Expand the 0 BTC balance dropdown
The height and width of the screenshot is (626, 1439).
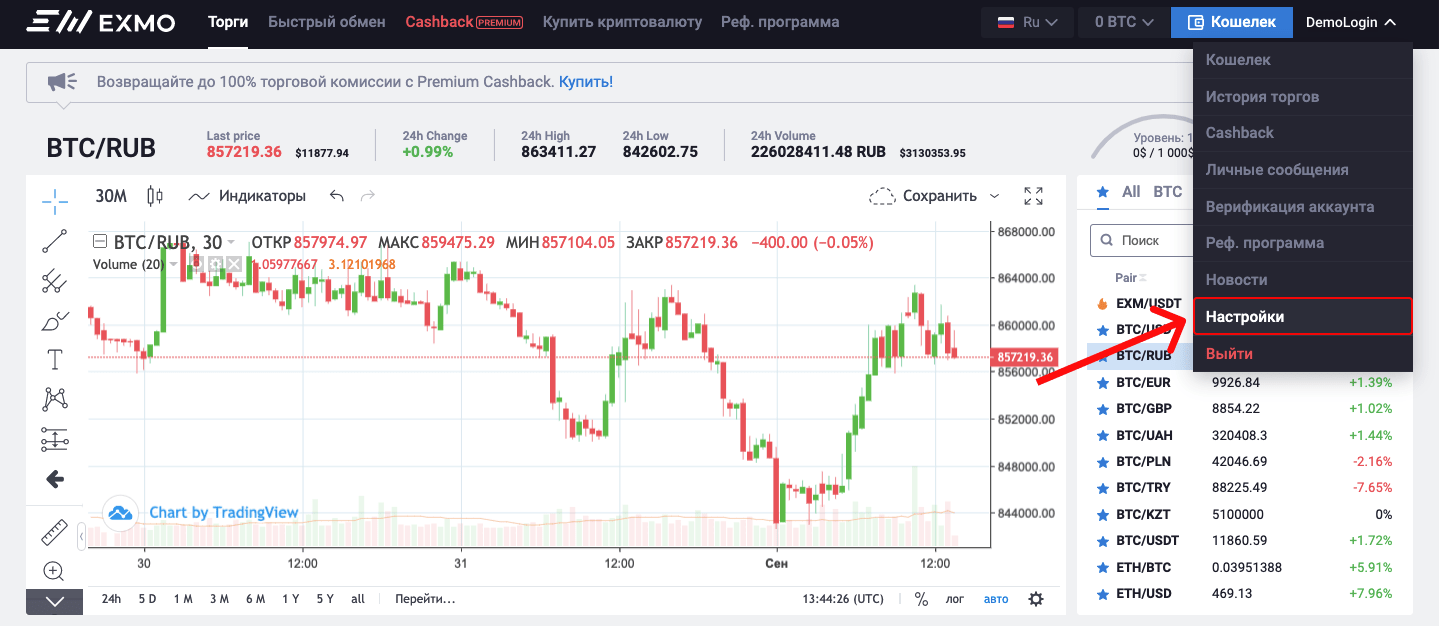click(x=1124, y=22)
